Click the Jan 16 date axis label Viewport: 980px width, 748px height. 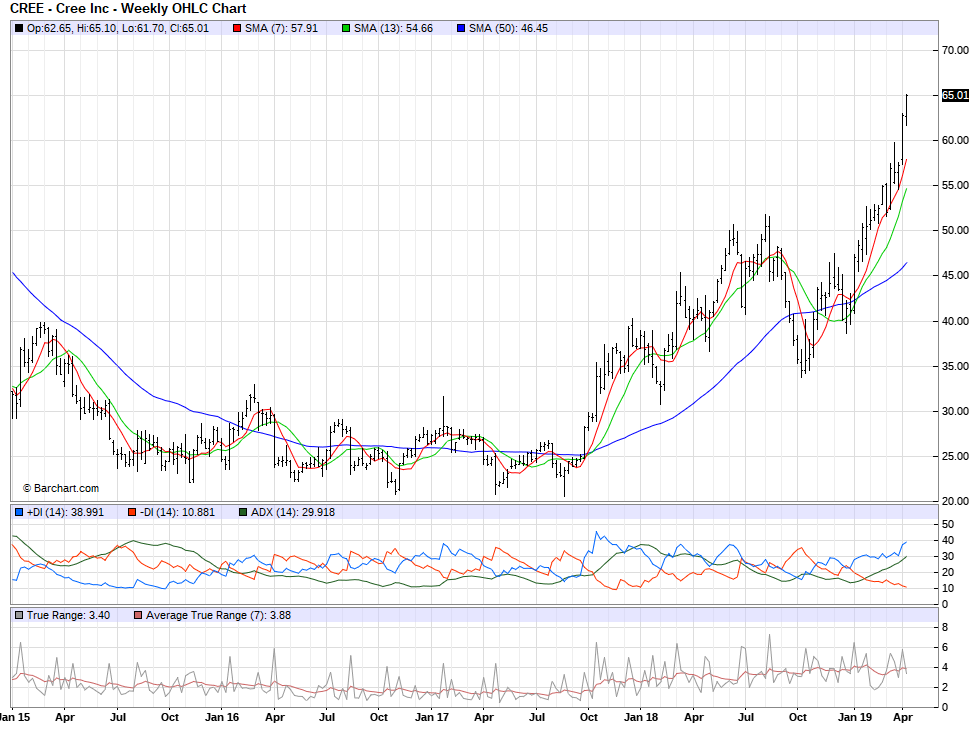point(222,717)
